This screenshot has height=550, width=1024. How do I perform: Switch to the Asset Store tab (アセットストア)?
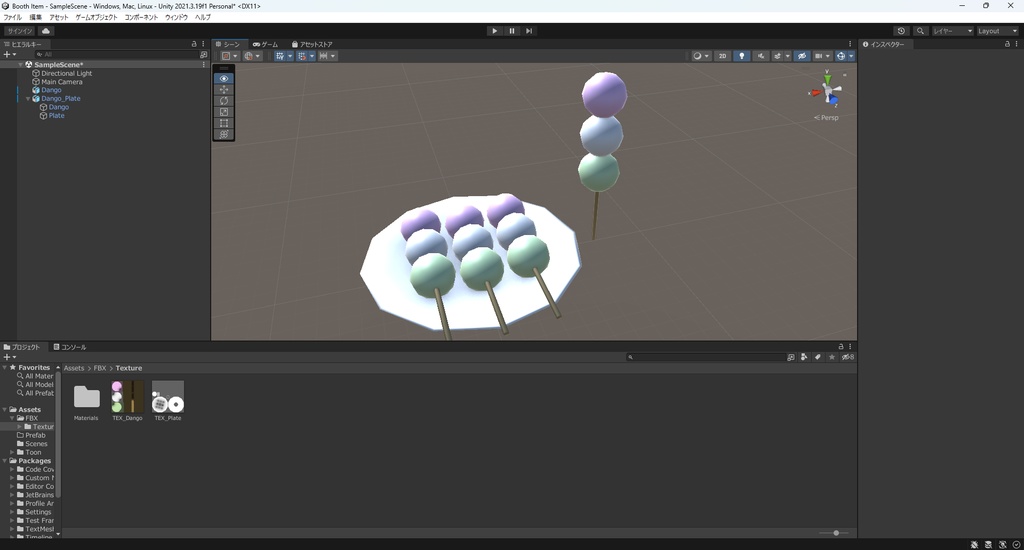(312, 44)
